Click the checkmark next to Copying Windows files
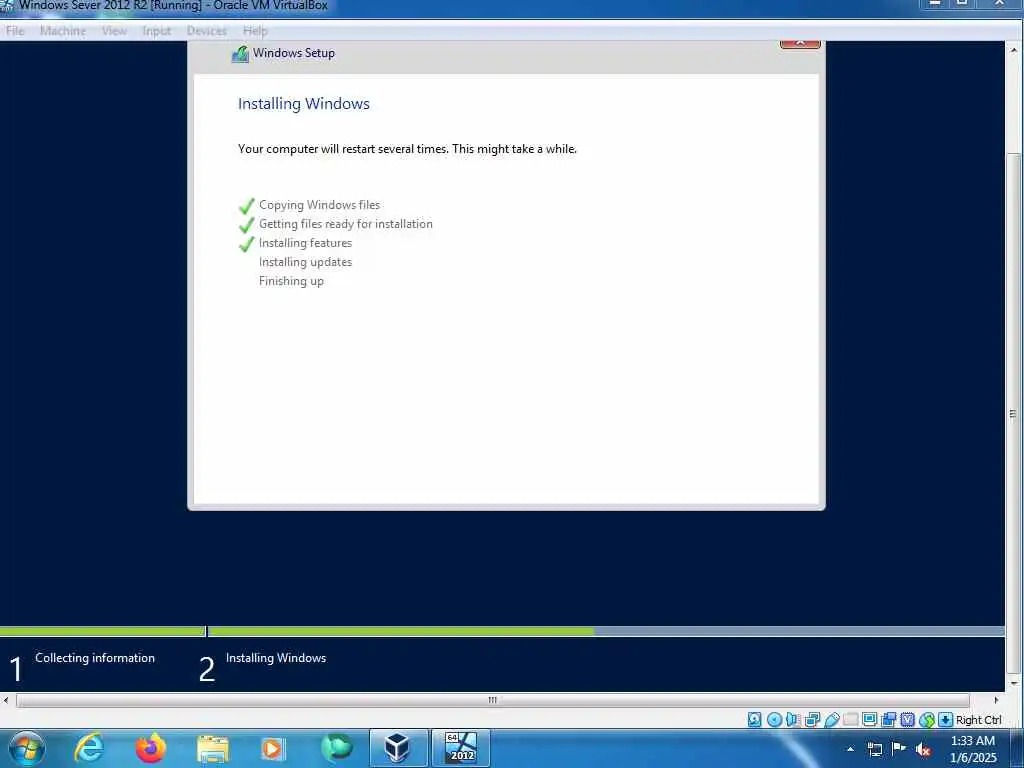 pyautogui.click(x=246, y=206)
